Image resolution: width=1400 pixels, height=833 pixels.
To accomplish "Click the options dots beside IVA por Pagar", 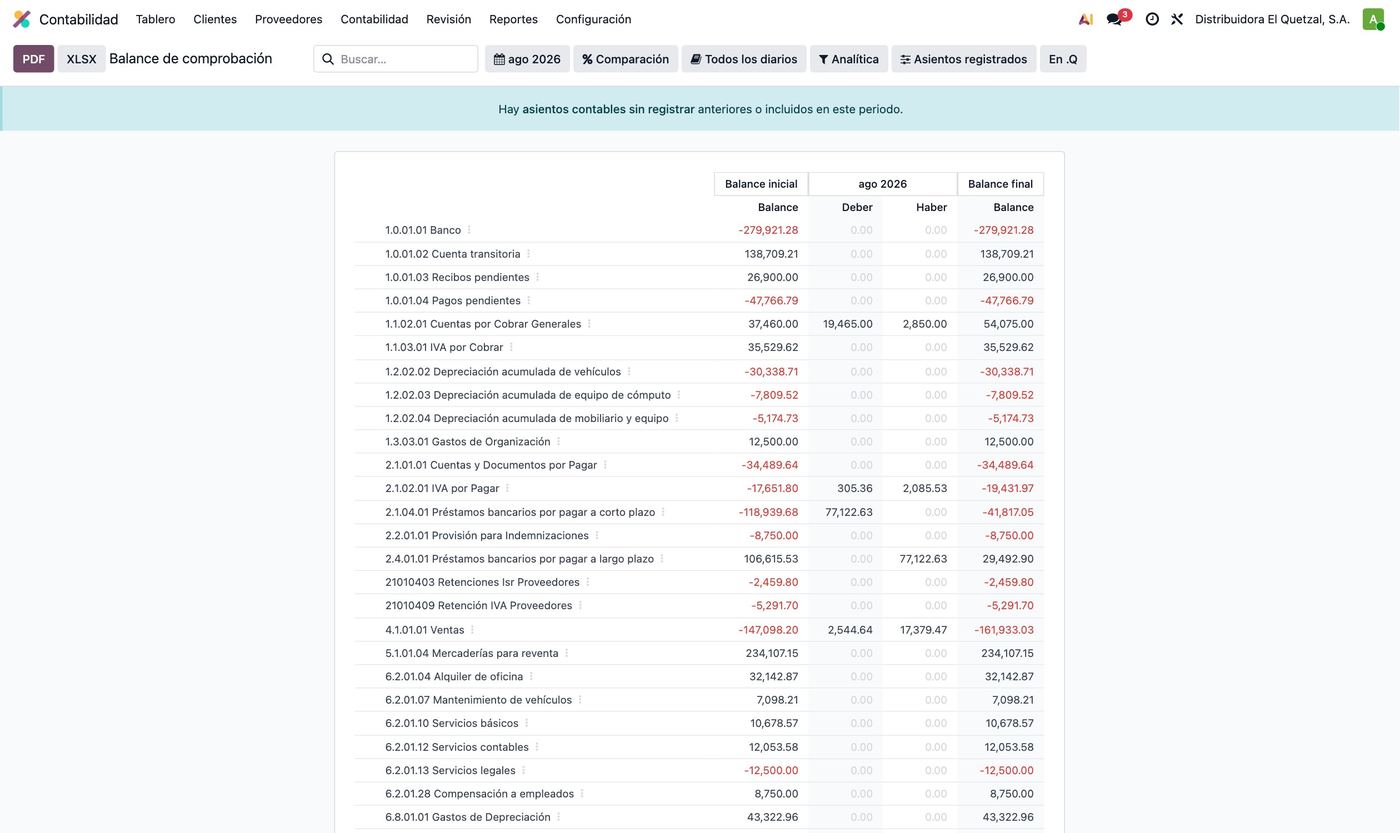I will pyautogui.click(x=507, y=488).
